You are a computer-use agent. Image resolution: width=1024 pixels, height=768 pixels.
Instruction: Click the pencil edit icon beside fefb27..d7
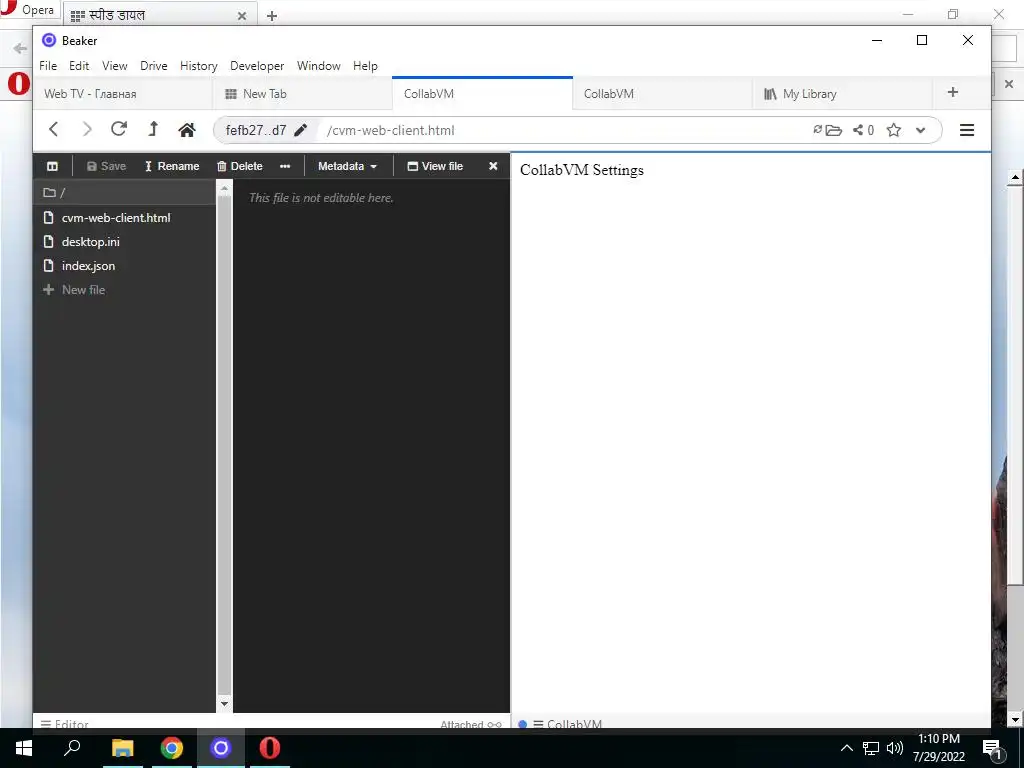coord(300,130)
